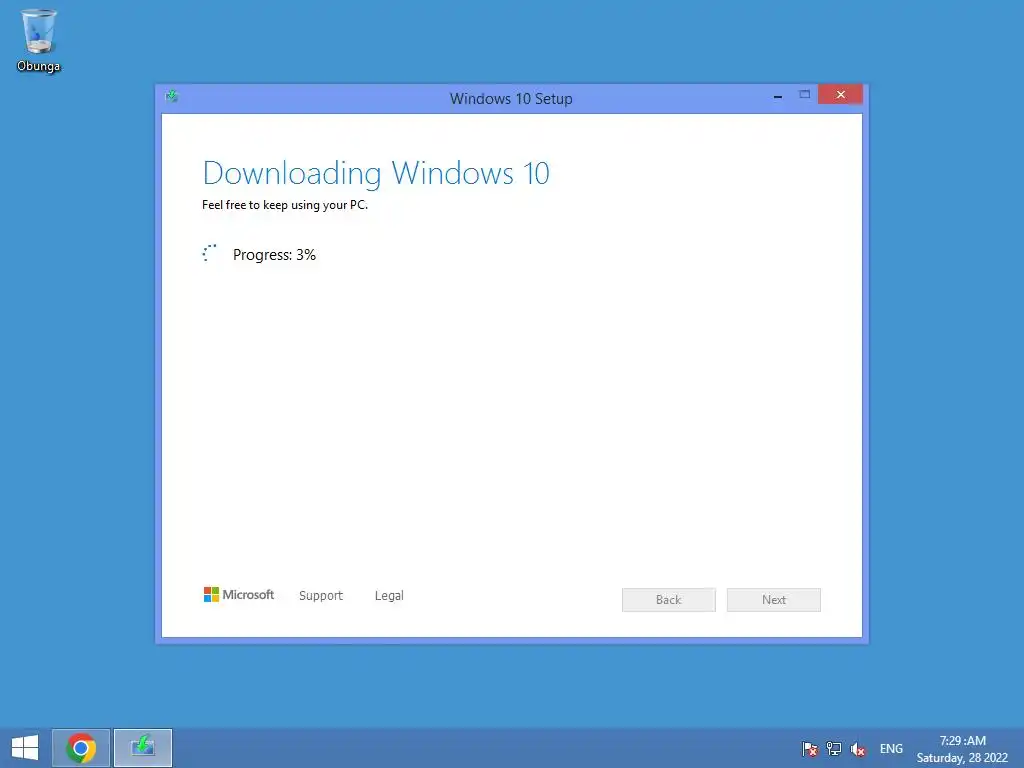This screenshot has height=768, width=1024.
Task: Click the Microsoft logo in setup footer
Action: (239, 595)
